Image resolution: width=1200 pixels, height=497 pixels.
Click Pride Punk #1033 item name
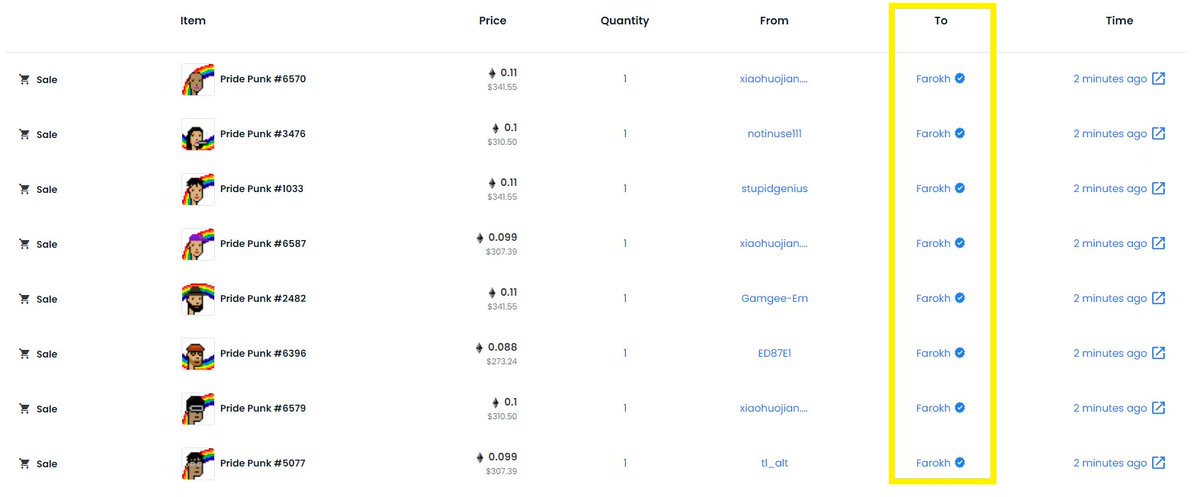click(x=262, y=189)
